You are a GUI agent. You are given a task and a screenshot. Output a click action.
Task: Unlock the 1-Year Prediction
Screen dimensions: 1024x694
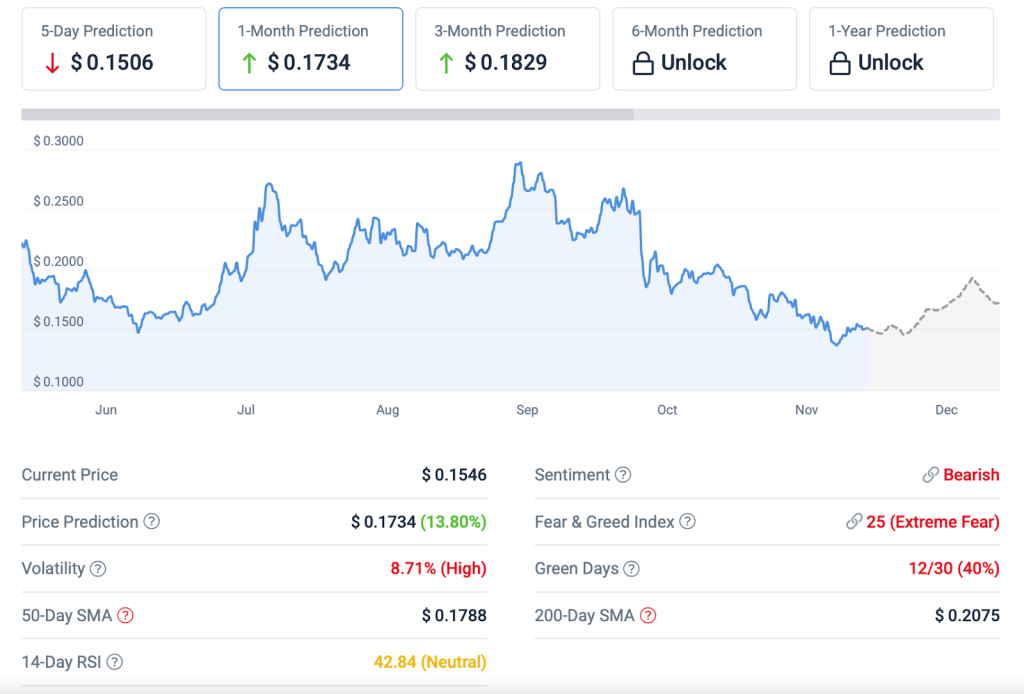[901, 49]
